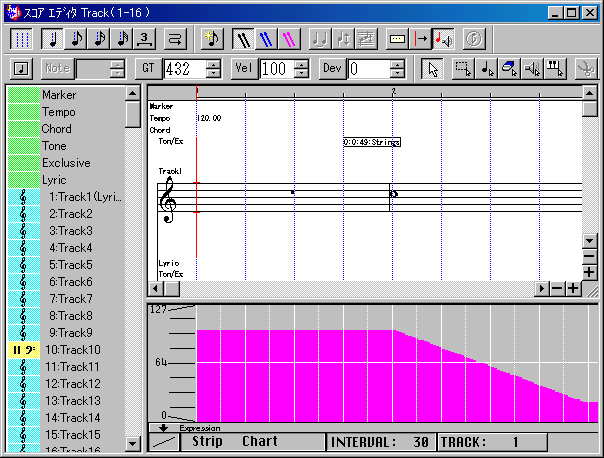Select the quarter note length
Screen dimensions: 604x458
[52, 39]
